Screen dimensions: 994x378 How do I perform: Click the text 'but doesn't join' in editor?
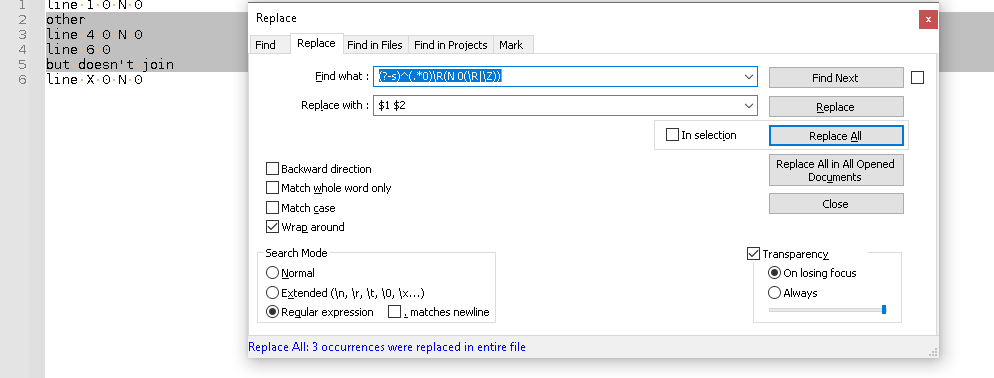110,64
